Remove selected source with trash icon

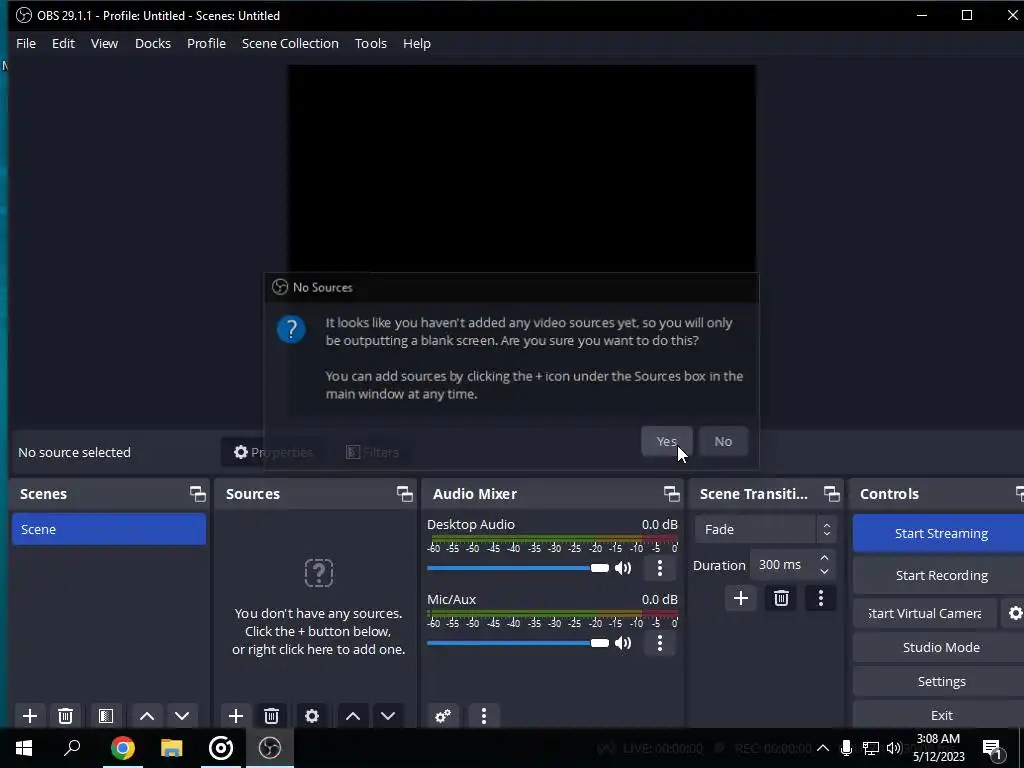pos(272,716)
